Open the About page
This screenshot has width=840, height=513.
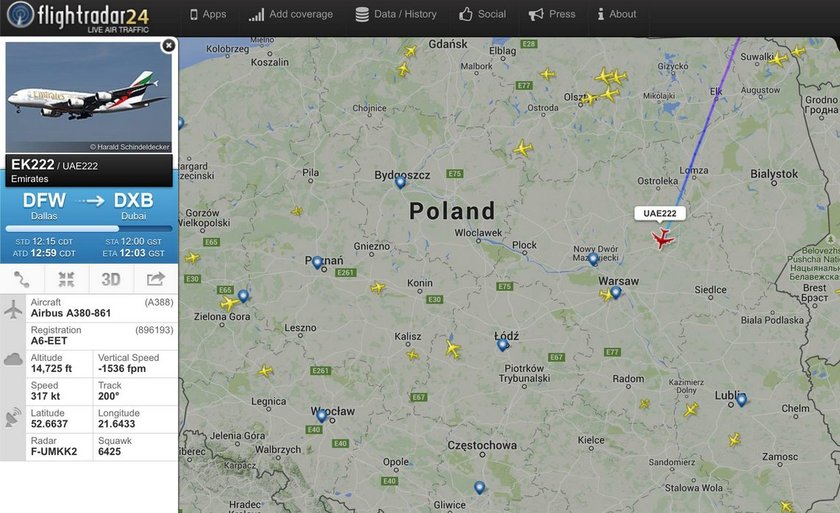pos(617,14)
